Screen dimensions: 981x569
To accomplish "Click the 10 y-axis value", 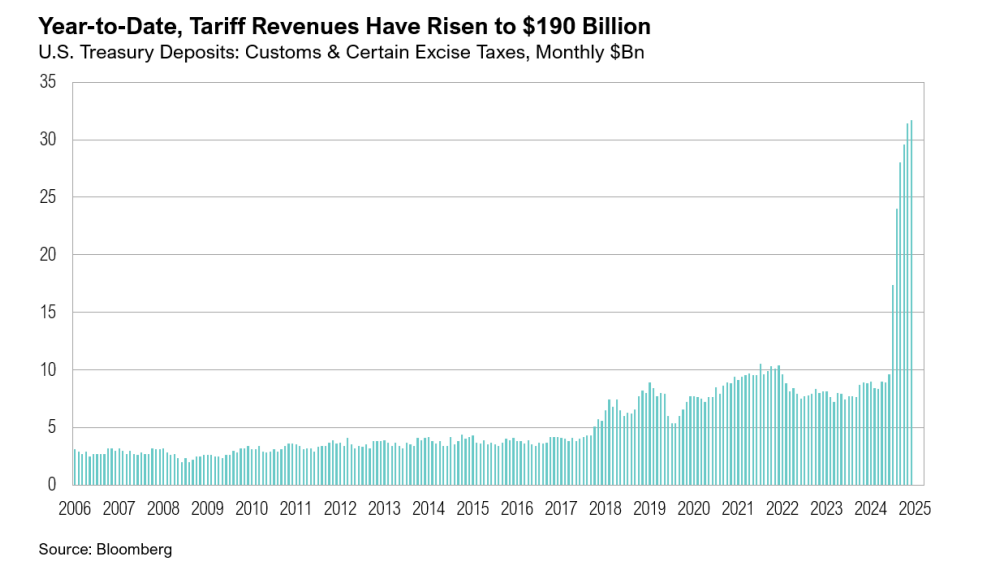I will pyautogui.click(x=47, y=370).
